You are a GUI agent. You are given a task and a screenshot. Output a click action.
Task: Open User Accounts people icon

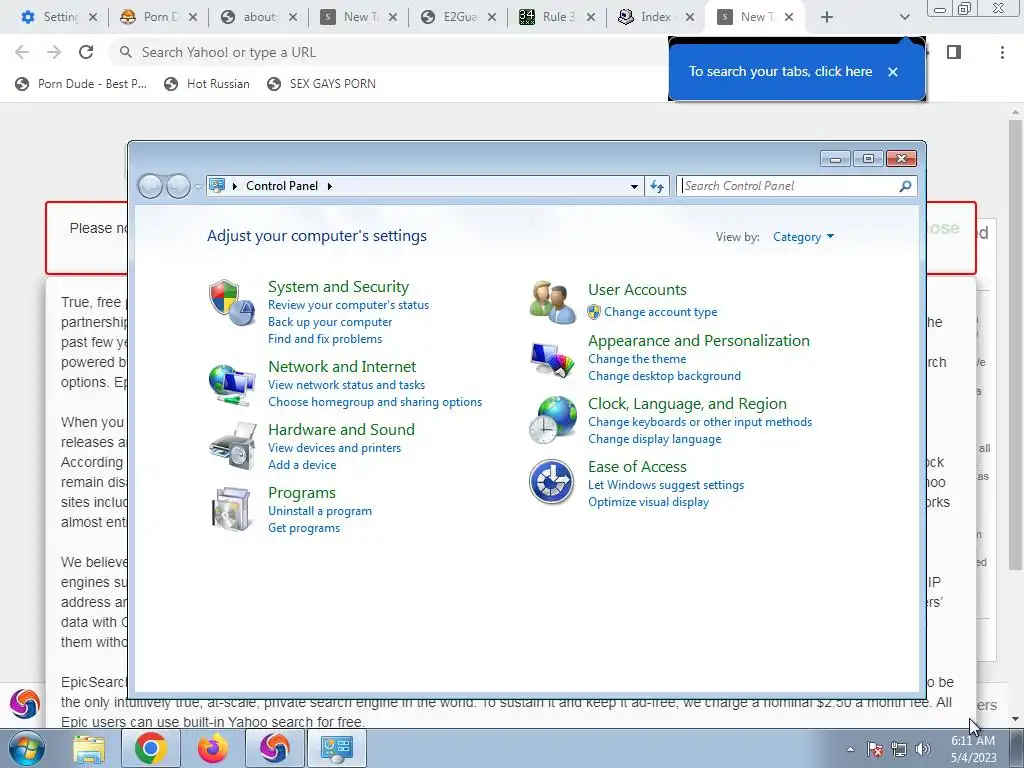click(552, 303)
